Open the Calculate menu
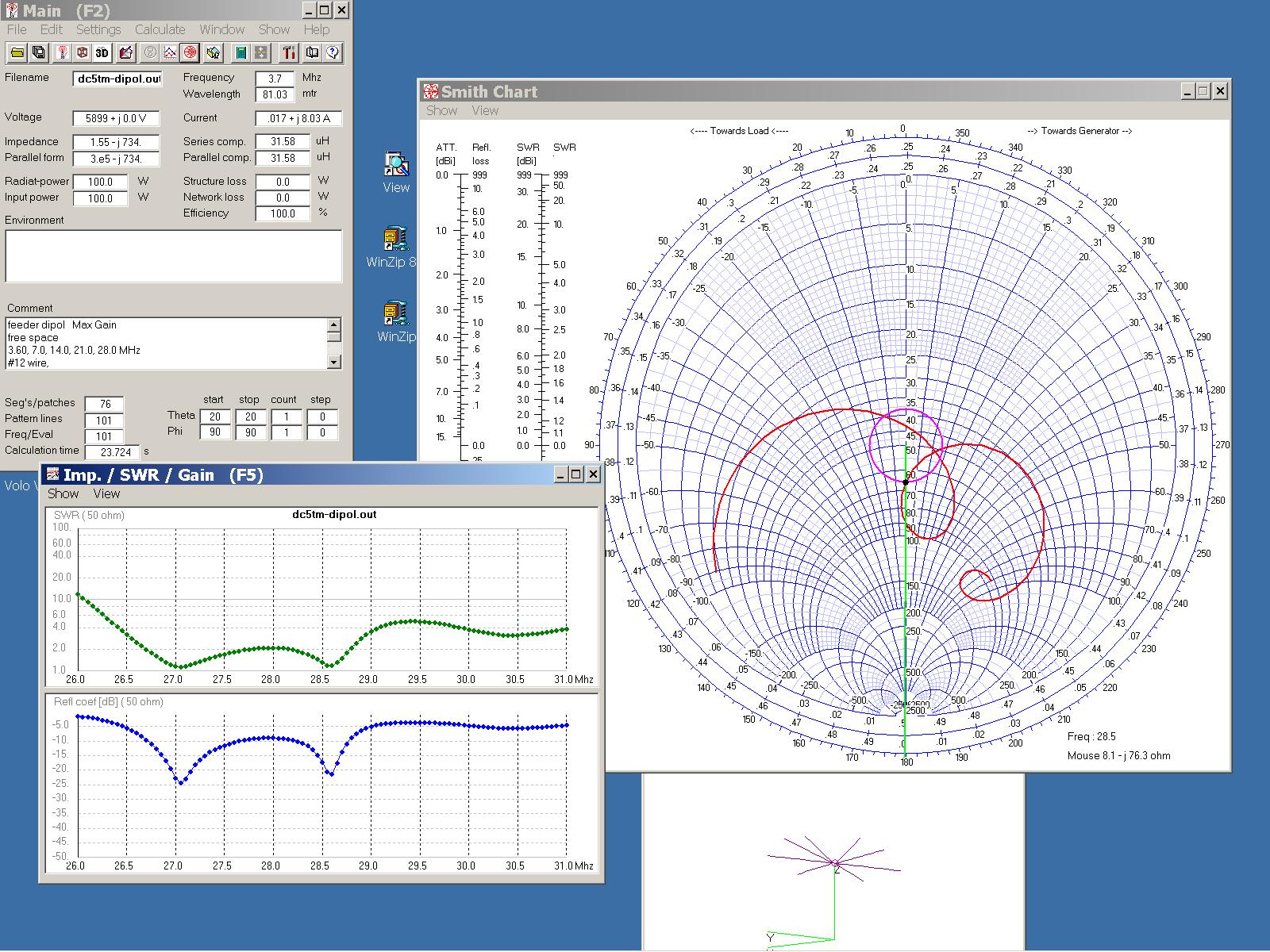 click(160, 29)
